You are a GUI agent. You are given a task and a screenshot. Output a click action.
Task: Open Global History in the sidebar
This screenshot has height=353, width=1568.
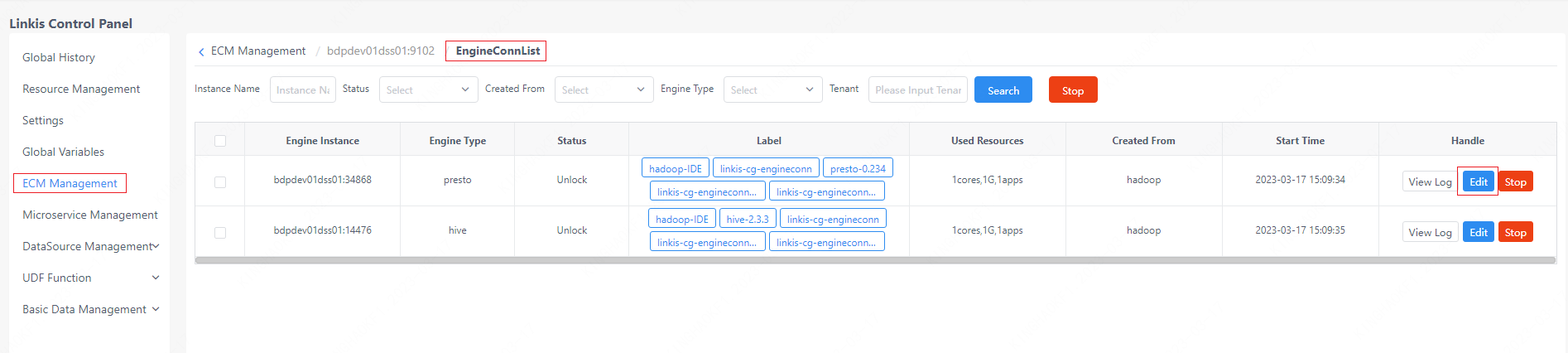pos(59,57)
